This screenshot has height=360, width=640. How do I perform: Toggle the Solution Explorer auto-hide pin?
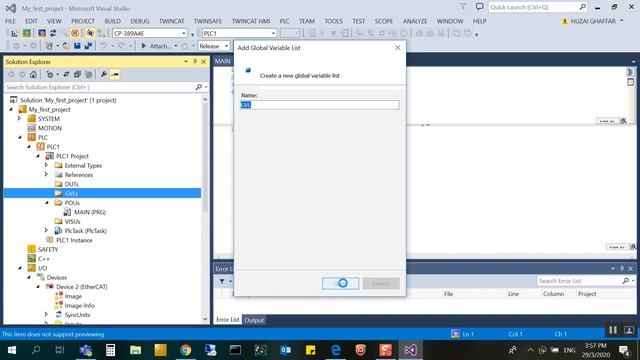click(x=195, y=62)
